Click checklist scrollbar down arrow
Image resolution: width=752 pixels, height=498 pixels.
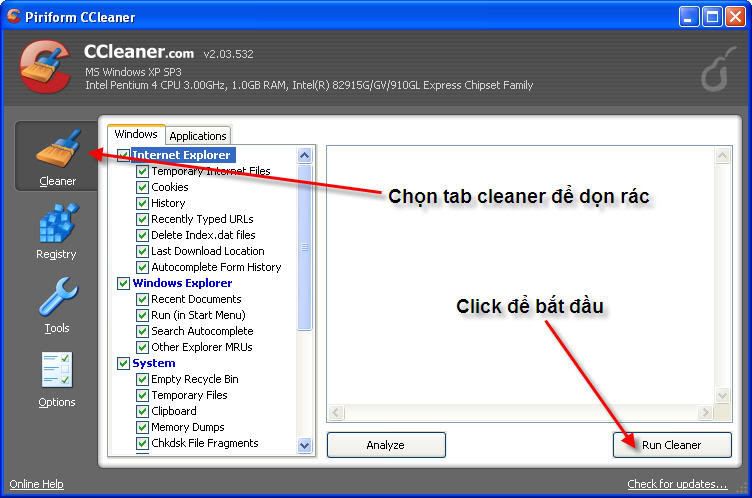[x=305, y=445]
